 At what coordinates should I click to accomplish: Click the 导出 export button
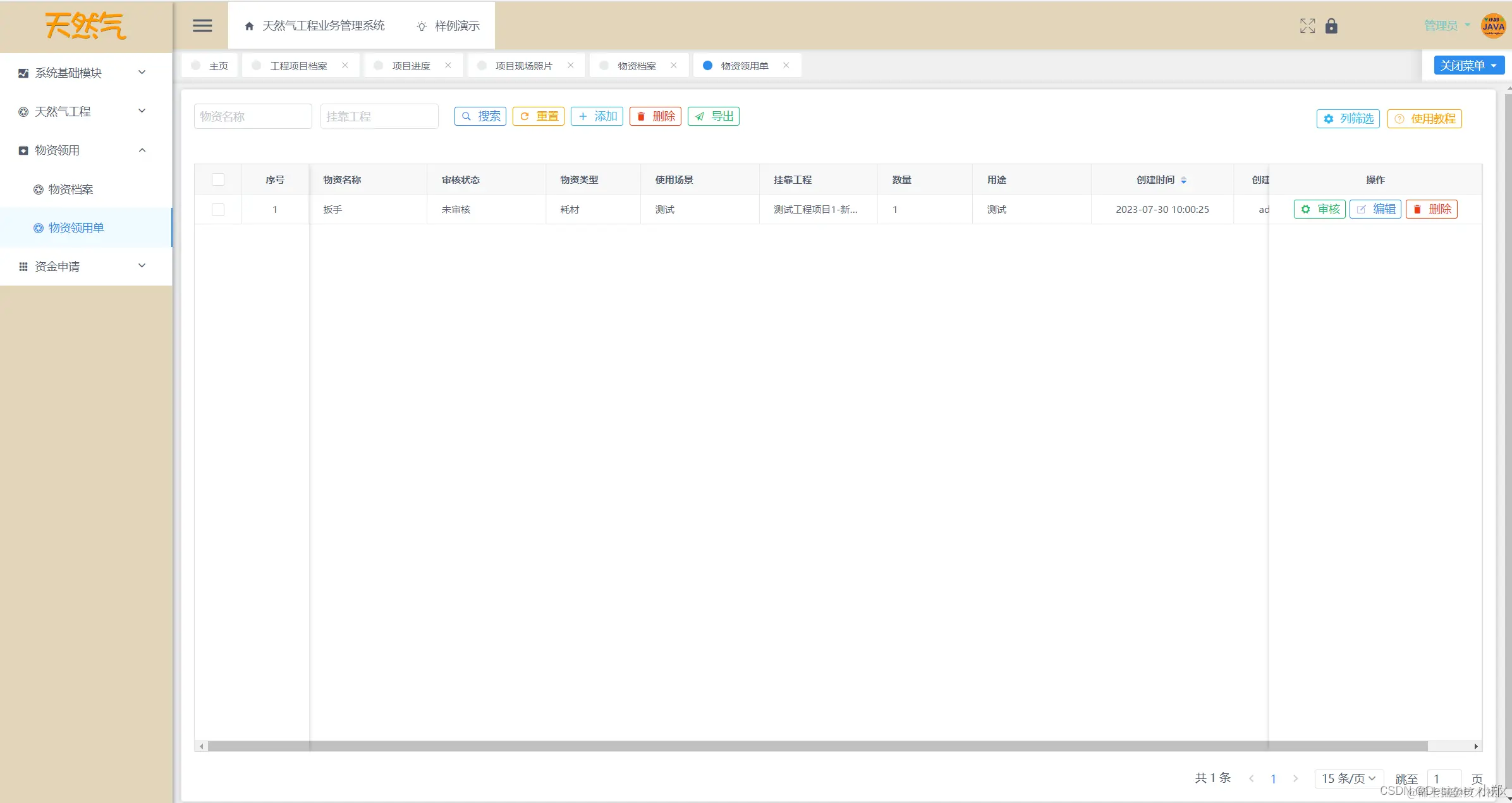pos(713,116)
